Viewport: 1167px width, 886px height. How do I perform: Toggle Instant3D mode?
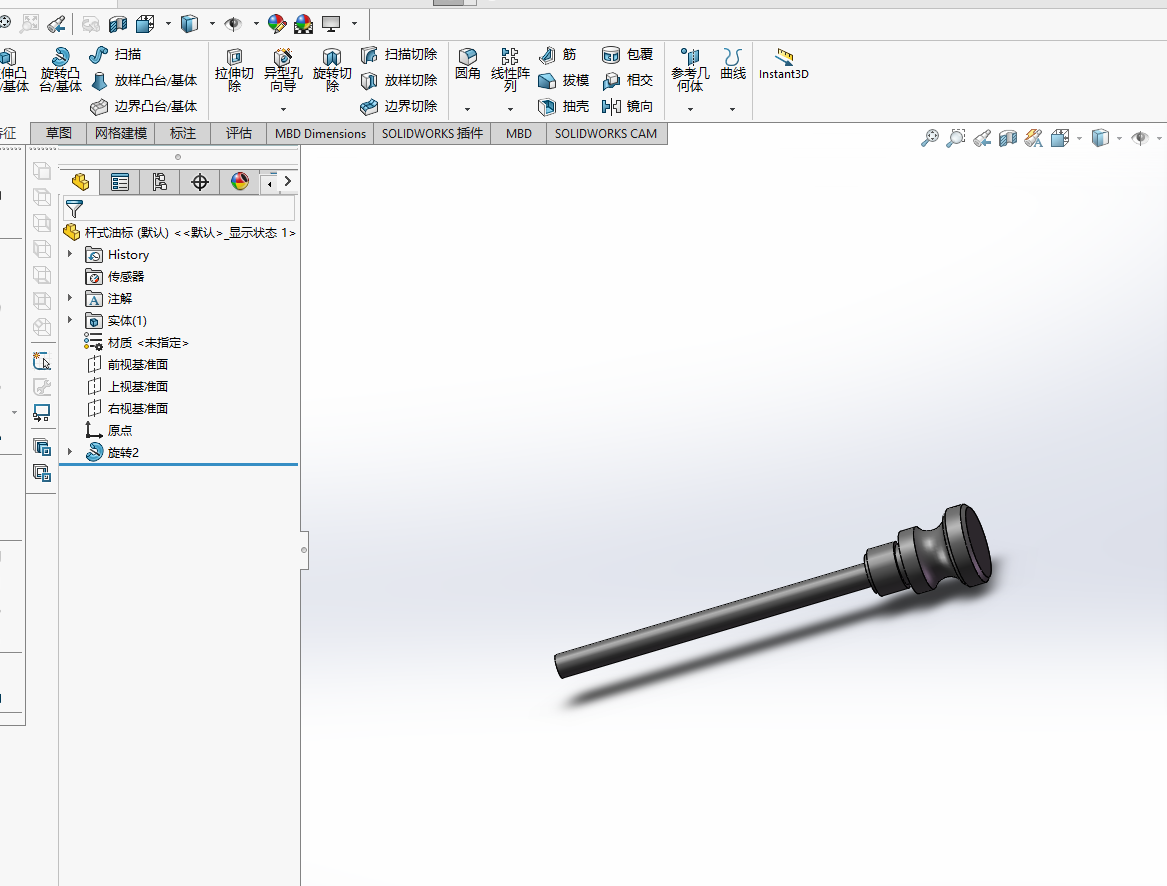click(x=784, y=63)
